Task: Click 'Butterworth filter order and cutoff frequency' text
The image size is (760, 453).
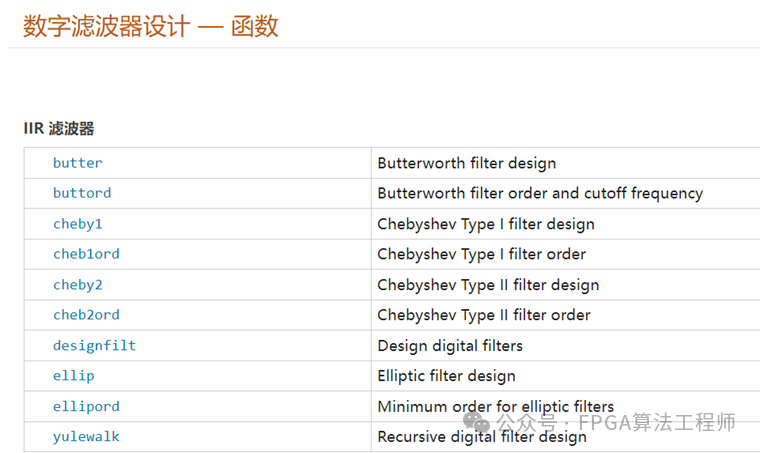Action: pyautogui.click(x=540, y=193)
